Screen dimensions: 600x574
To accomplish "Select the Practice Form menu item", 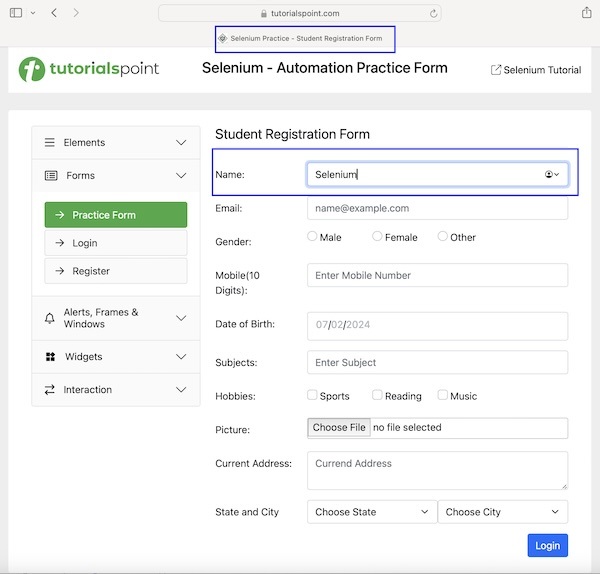I will 115,215.
